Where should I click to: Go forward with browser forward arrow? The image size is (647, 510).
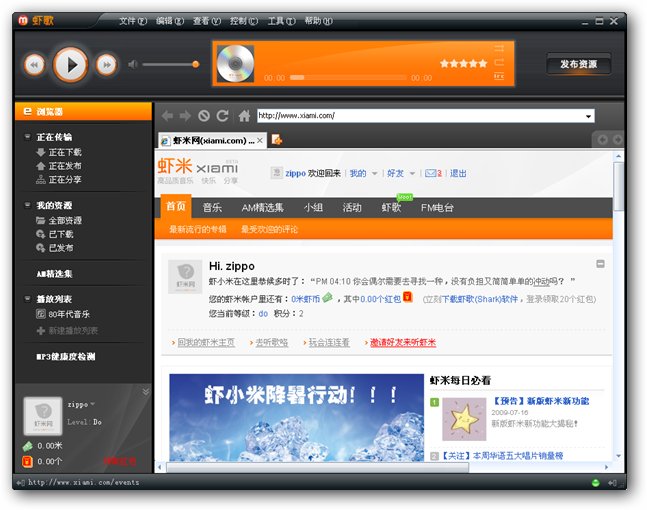pos(185,116)
